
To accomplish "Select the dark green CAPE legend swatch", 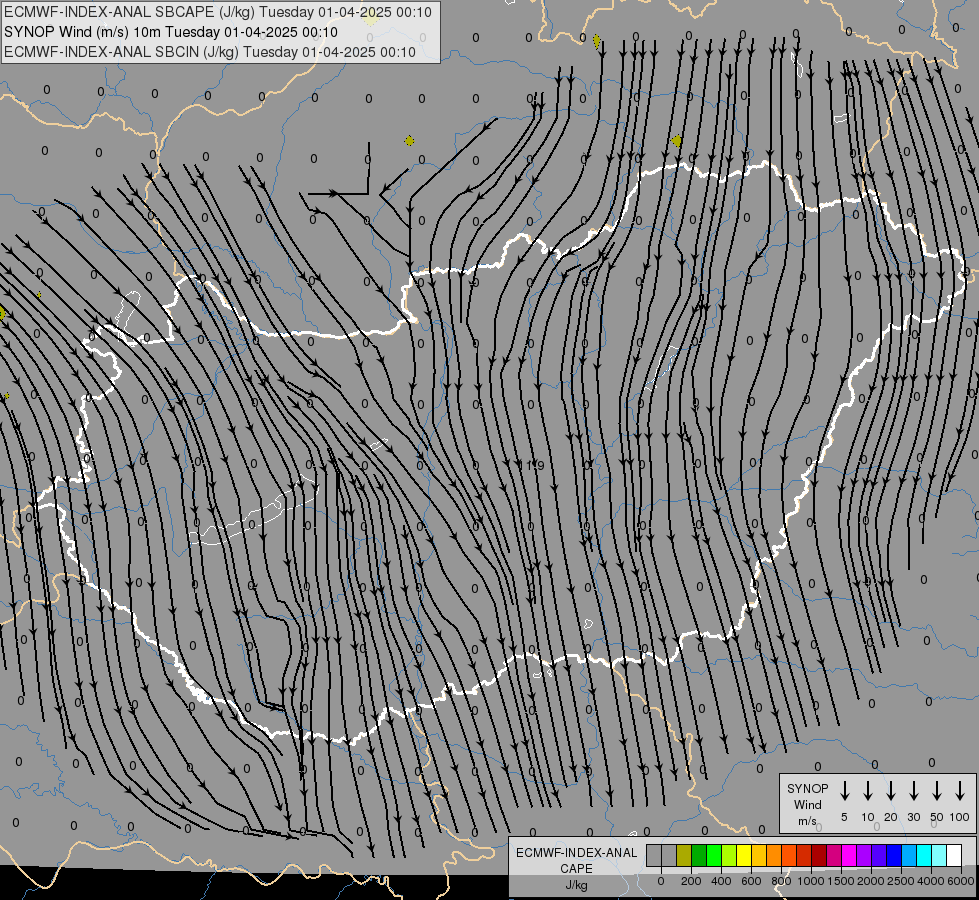I will tap(699, 855).
